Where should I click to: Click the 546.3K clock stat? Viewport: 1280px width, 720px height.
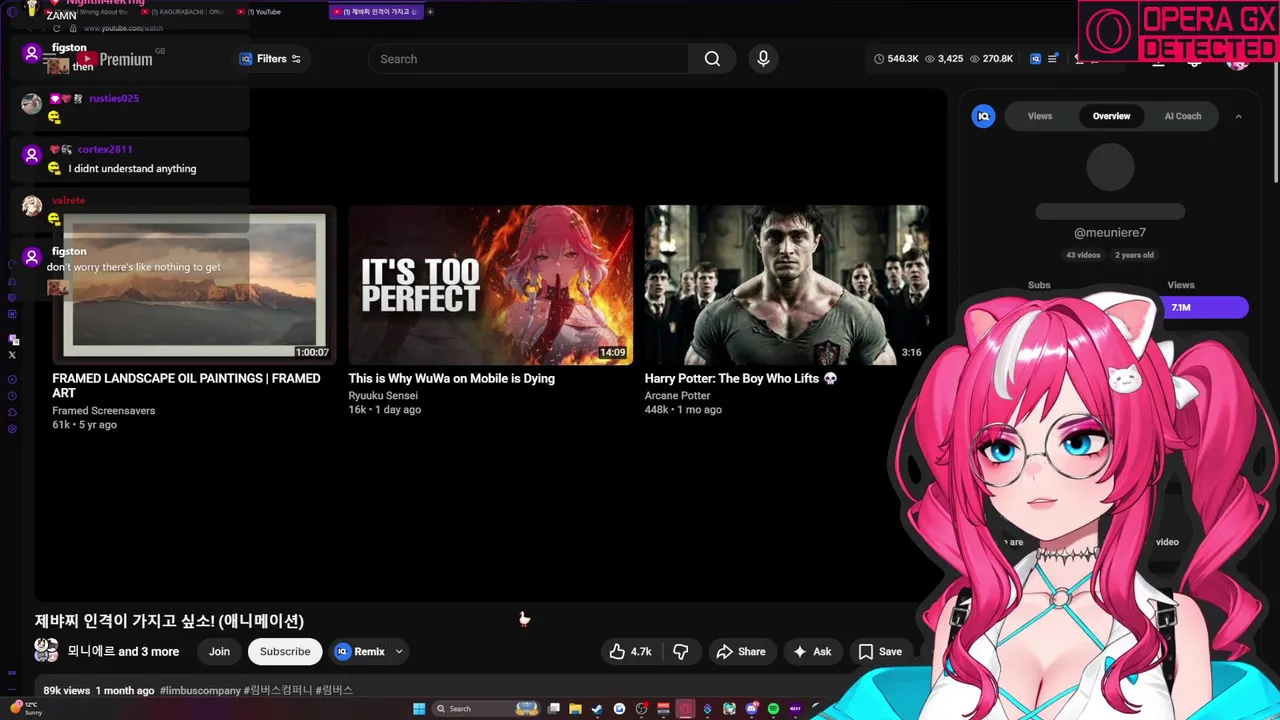coord(896,59)
